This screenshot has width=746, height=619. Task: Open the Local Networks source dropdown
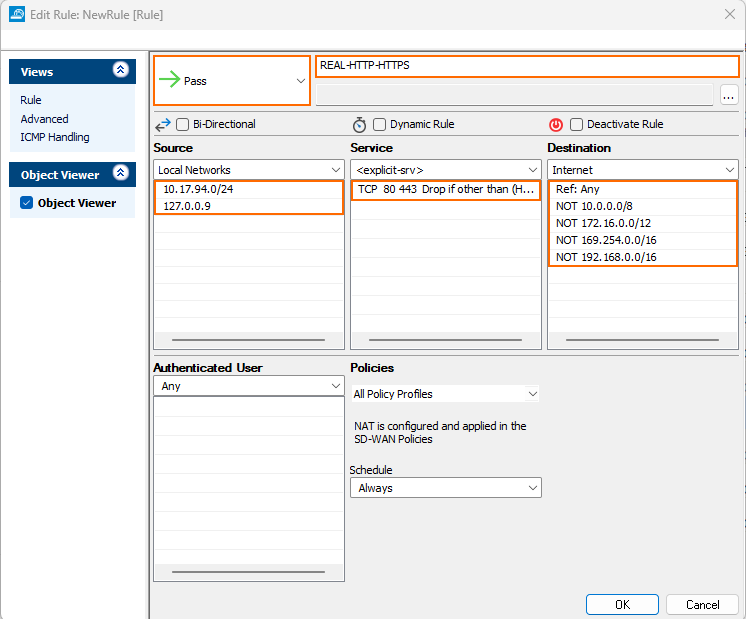(x=249, y=170)
